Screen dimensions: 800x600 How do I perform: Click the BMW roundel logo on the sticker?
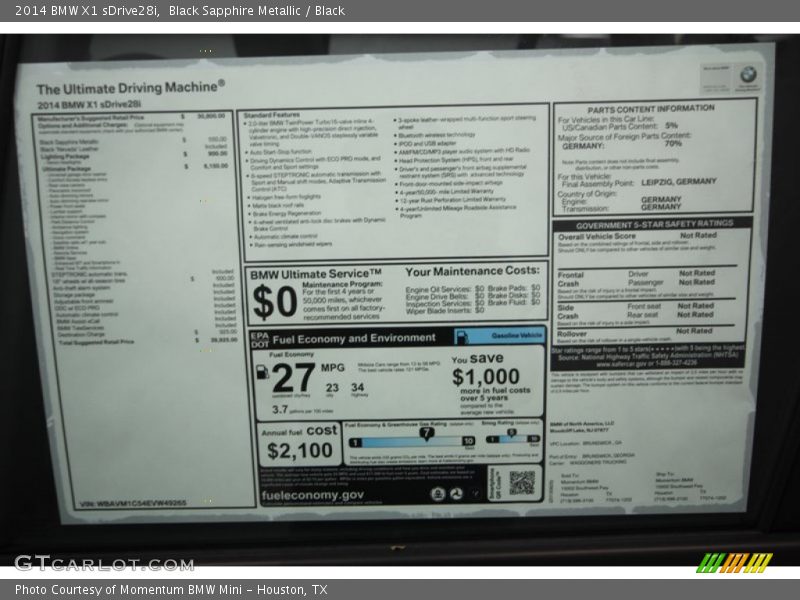pyautogui.click(x=747, y=75)
